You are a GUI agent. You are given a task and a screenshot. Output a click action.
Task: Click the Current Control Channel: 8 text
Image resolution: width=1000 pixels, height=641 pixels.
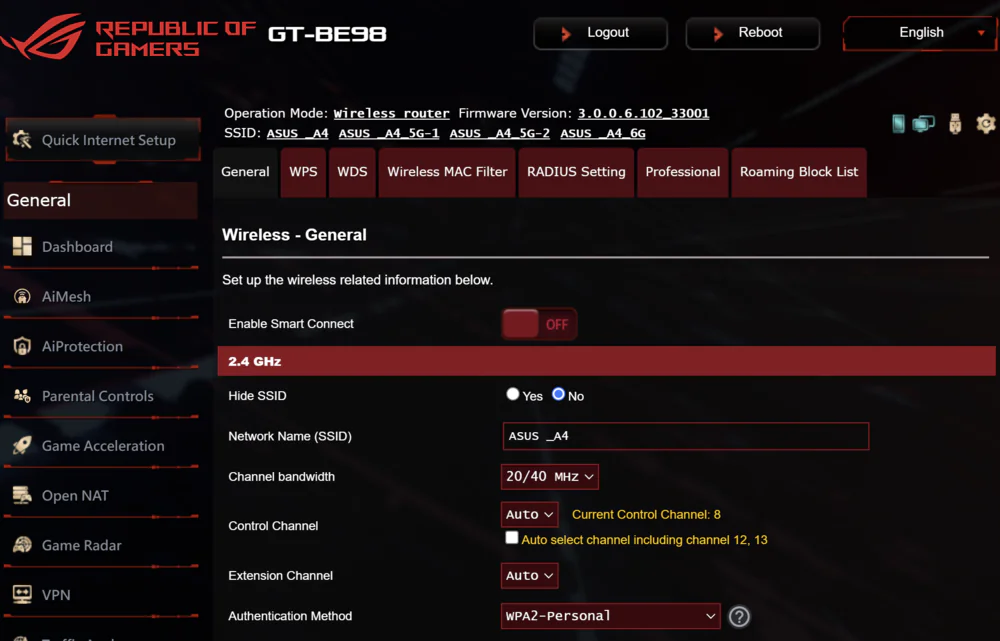click(646, 515)
